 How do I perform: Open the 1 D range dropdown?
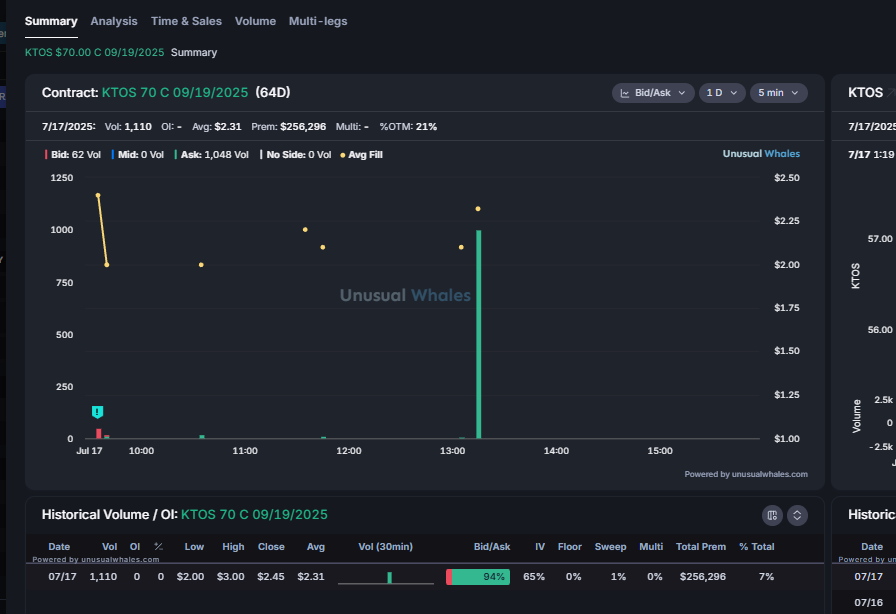722,93
